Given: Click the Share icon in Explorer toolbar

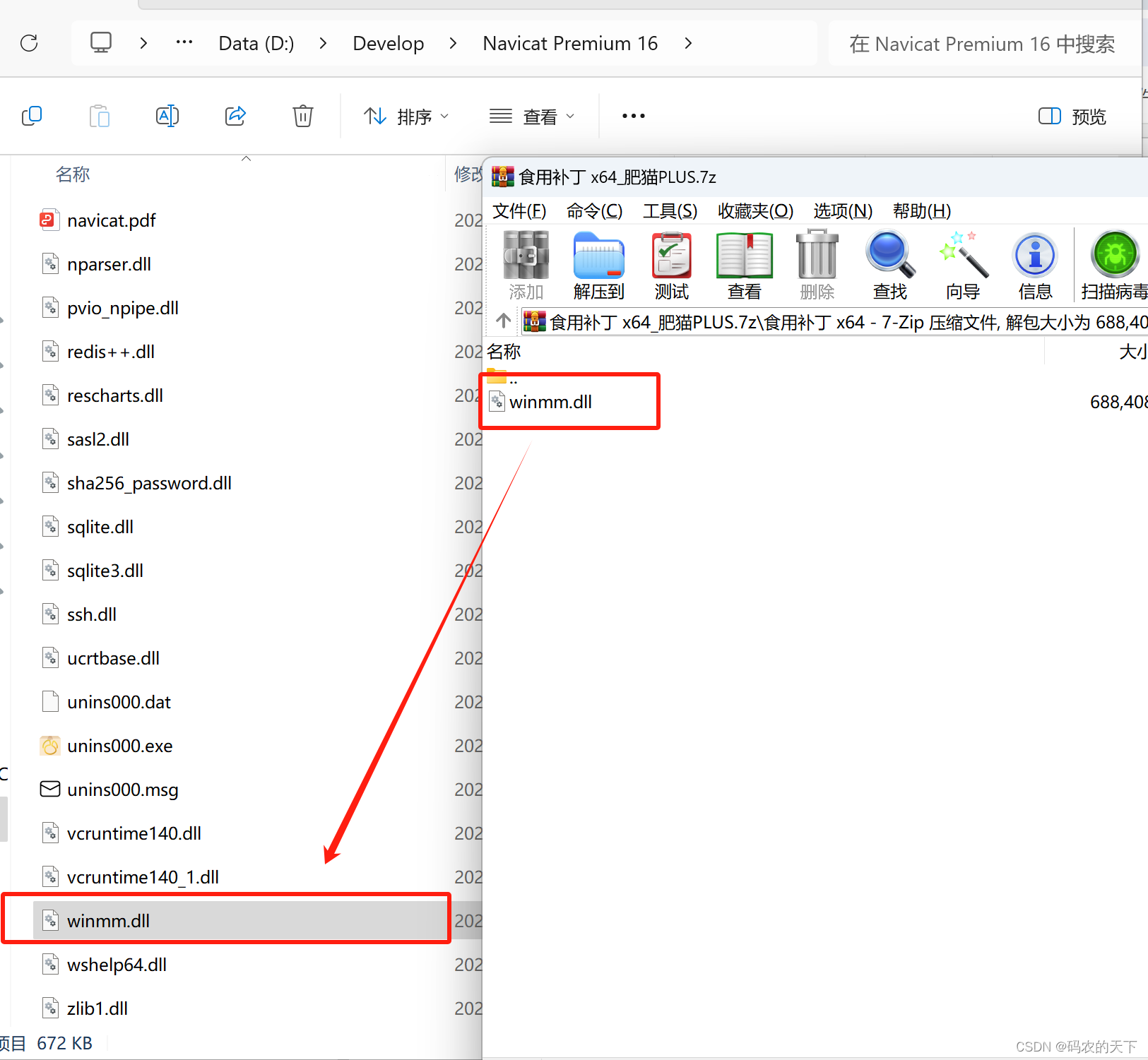Looking at the screenshot, I should [x=235, y=116].
